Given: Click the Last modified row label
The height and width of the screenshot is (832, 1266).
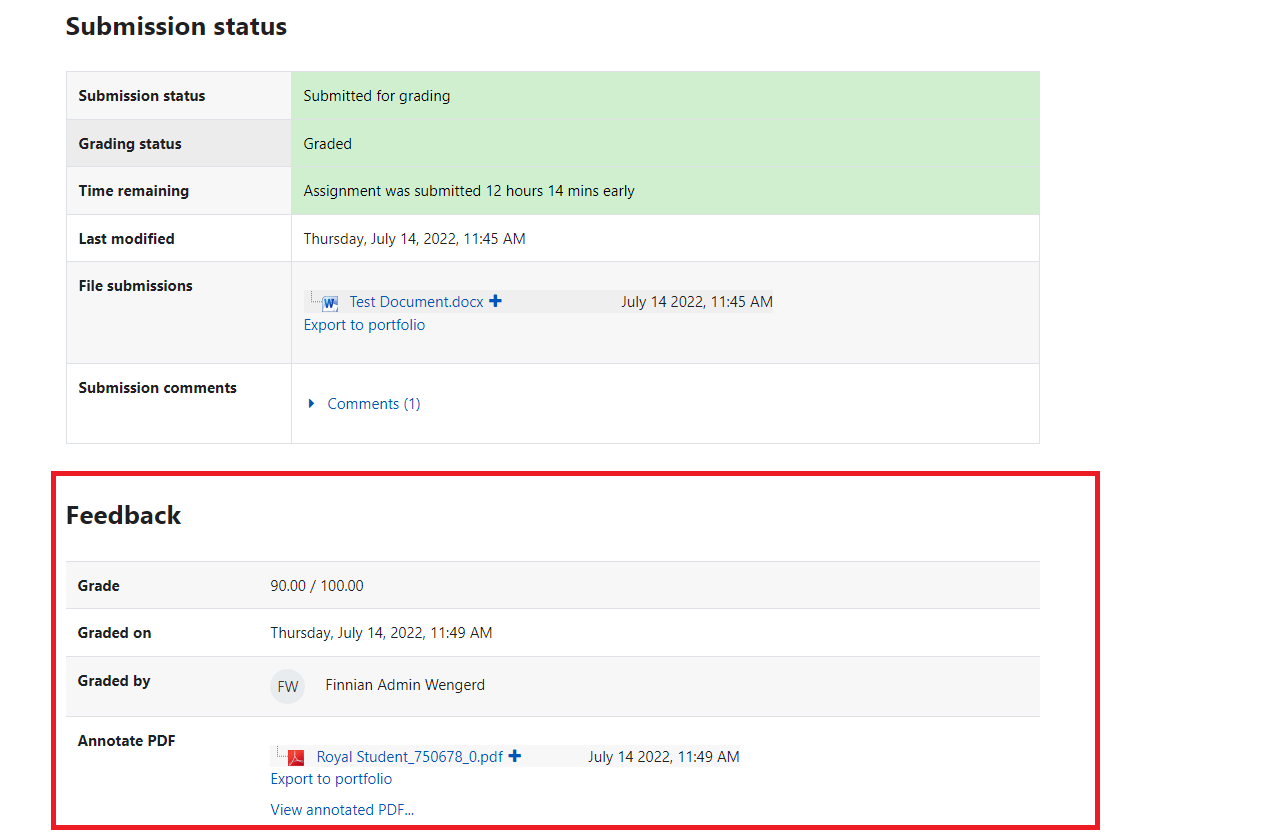Looking at the screenshot, I should pos(127,239).
